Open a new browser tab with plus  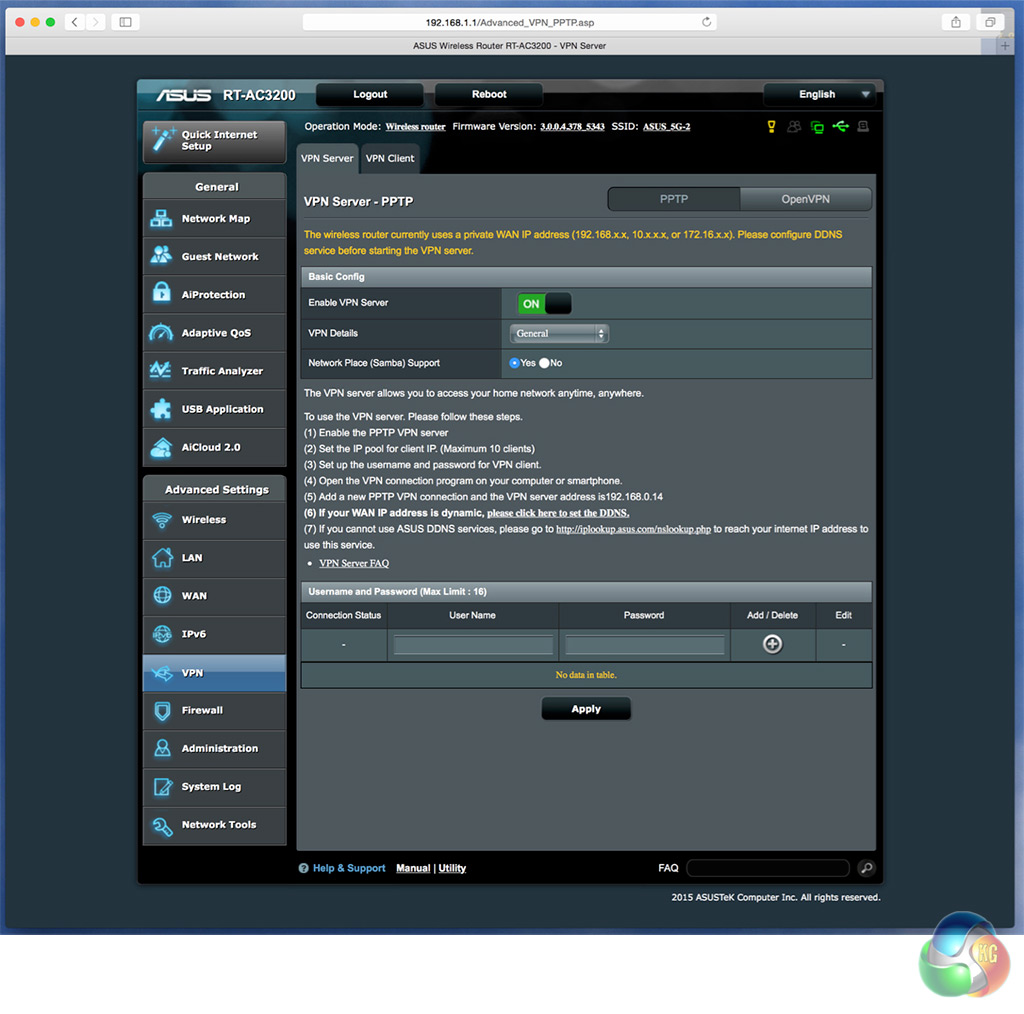(x=1005, y=46)
